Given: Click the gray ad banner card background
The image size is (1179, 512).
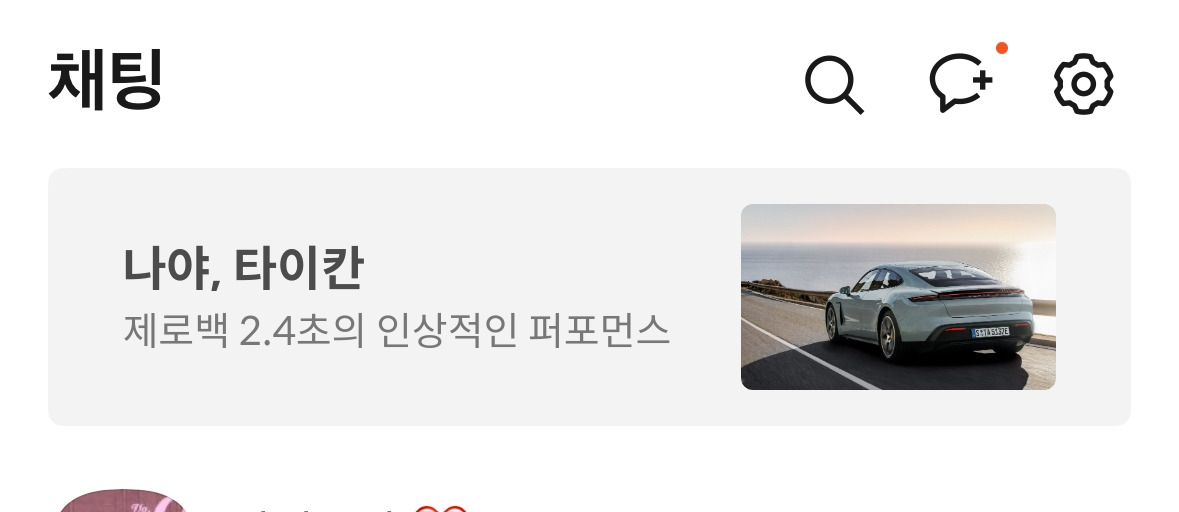Looking at the screenshot, I should (589, 297).
